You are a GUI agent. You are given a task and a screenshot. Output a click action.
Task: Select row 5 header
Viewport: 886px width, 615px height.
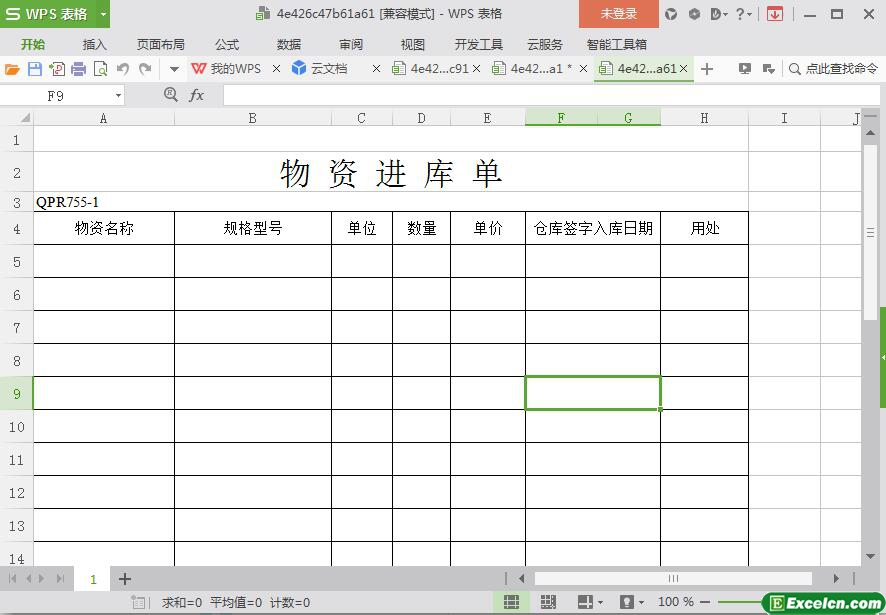17,261
